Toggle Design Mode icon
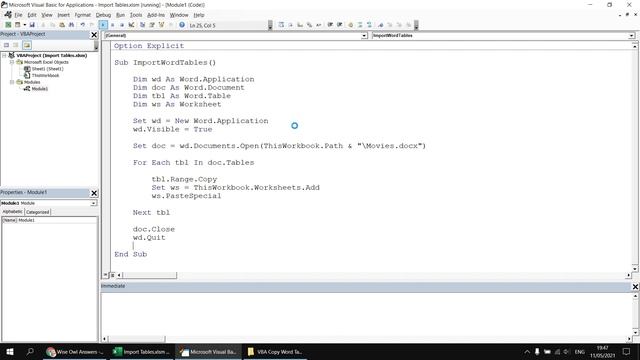This screenshot has height=360, width=640. coord(131,25)
